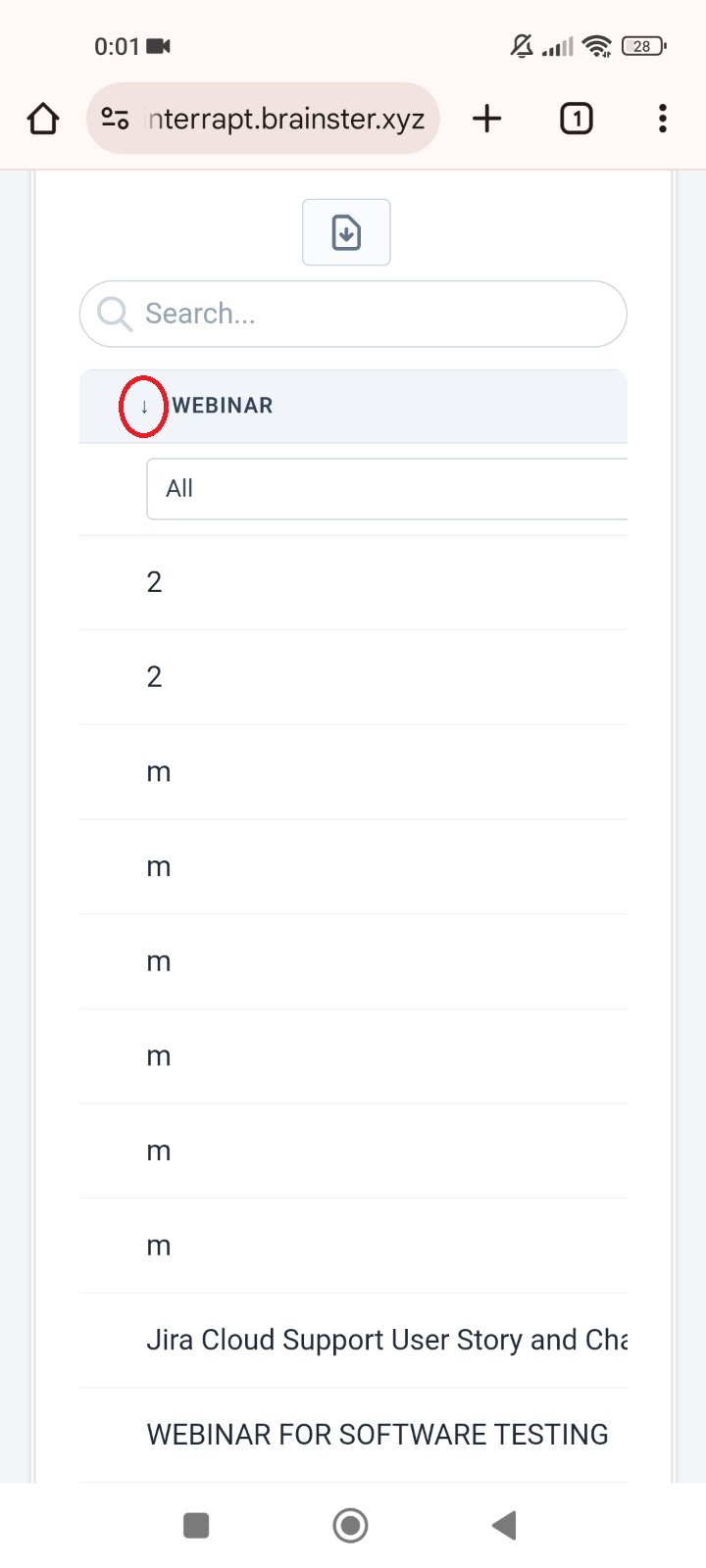The image size is (706, 1568).
Task: Select the Jira Cloud Support User Story row
Action: click(386, 1340)
